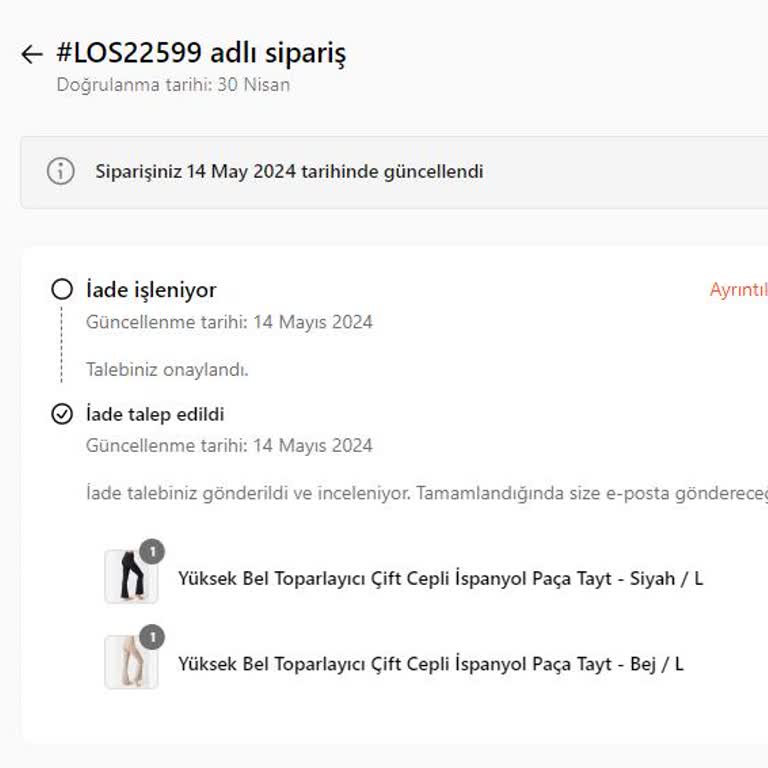
Task: Click the #LOS22599 adlı sipariş heading
Action: pos(201,53)
